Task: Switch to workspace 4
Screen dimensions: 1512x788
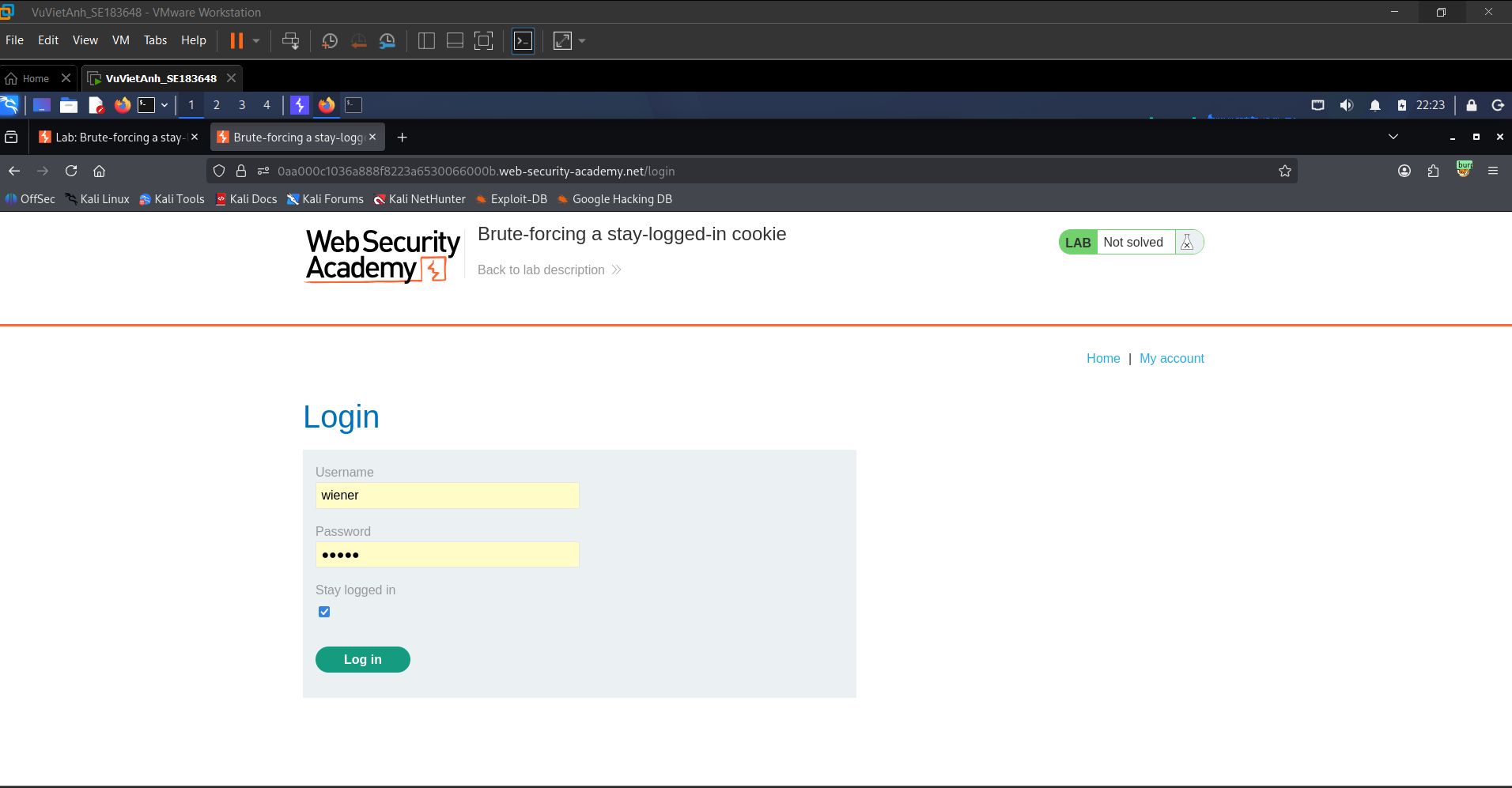Action: (266, 105)
